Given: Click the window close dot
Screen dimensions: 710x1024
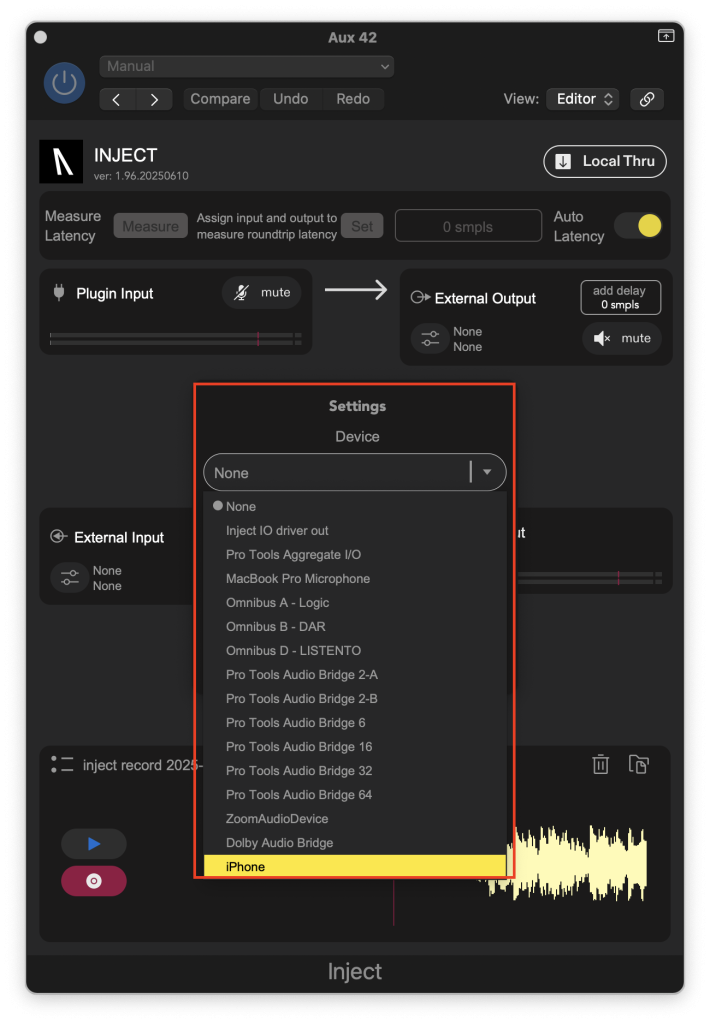Looking at the screenshot, I should (40, 37).
